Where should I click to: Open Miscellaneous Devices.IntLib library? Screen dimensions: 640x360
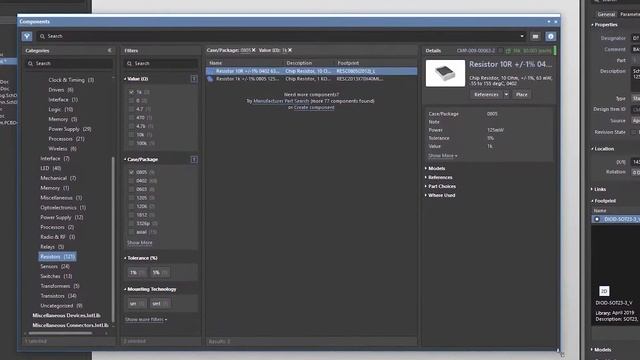67,316
